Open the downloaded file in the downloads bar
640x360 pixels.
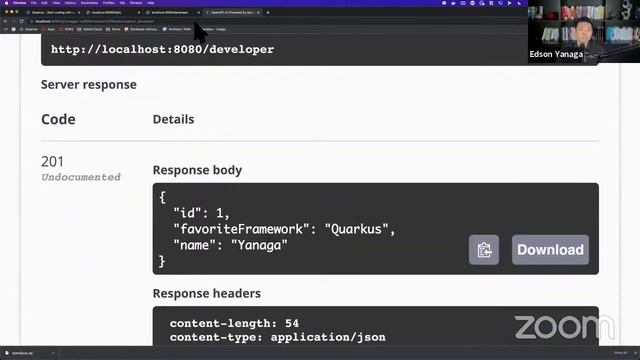29,353
